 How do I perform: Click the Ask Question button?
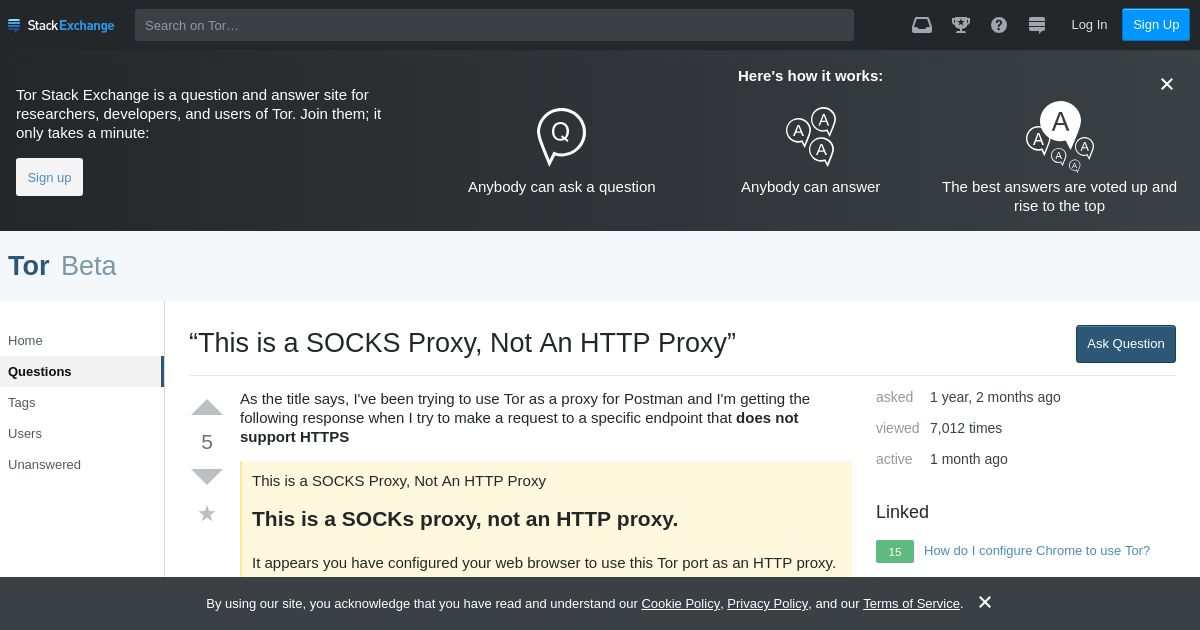[x=1126, y=344]
